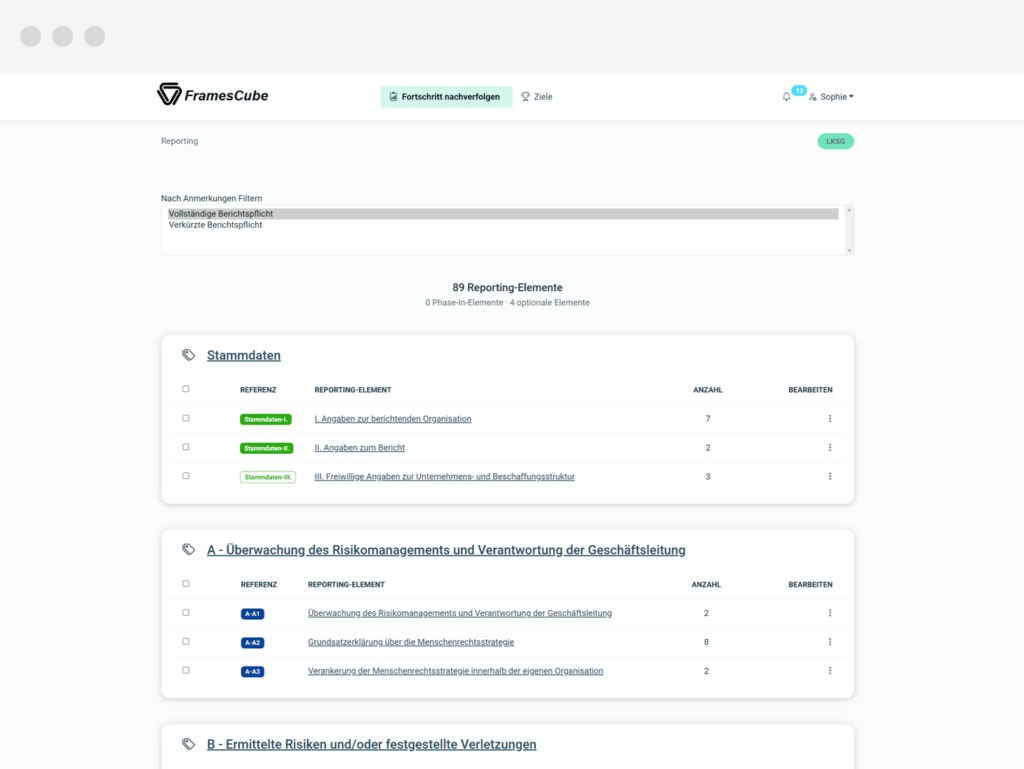Click the trophy icon next to Ziele
Viewport: 1024px width, 769px height.
525,97
